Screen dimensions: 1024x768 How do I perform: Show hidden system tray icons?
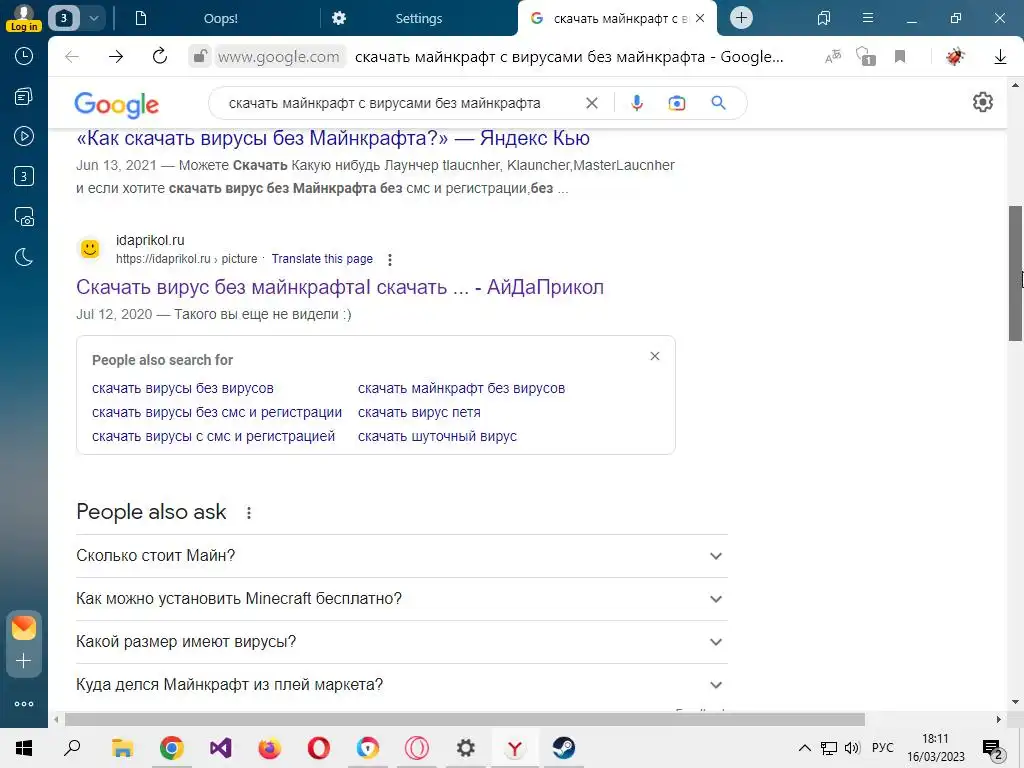pos(805,748)
